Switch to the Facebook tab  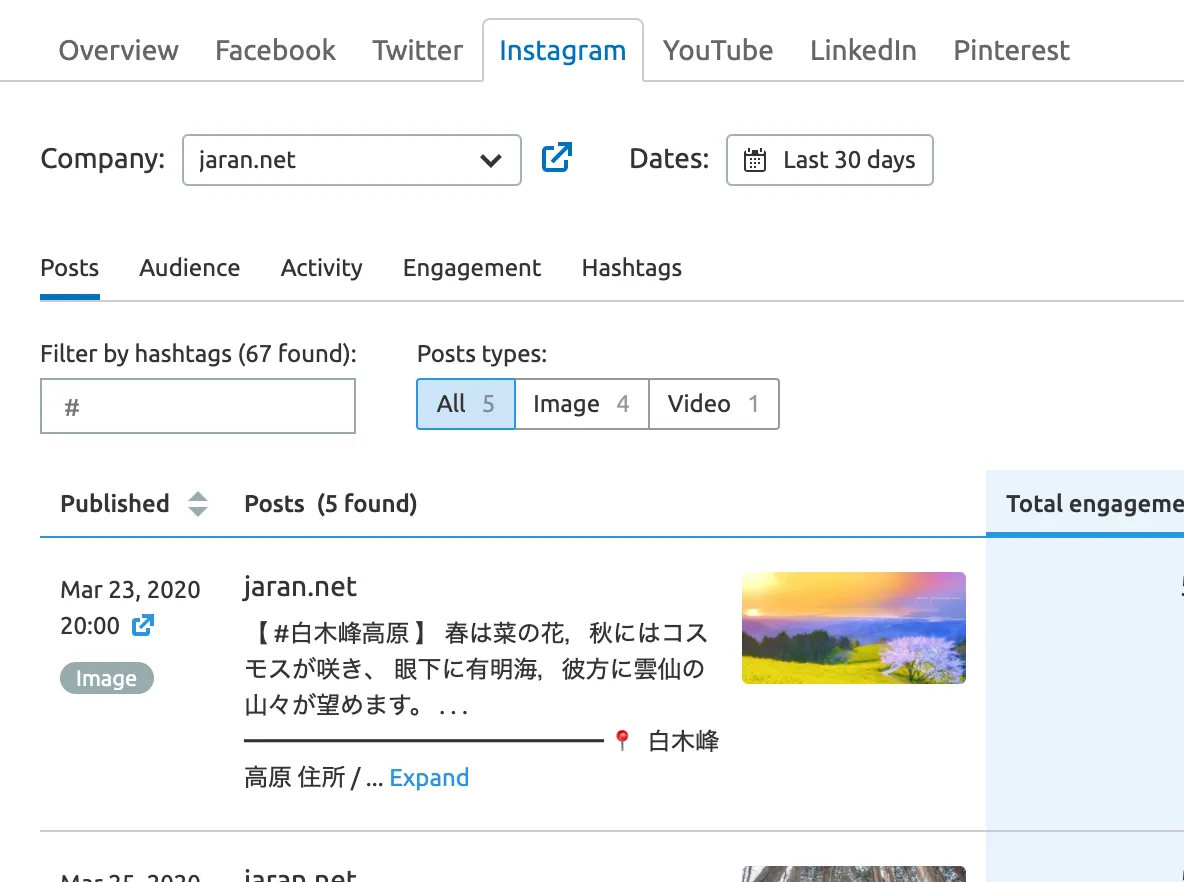click(276, 51)
